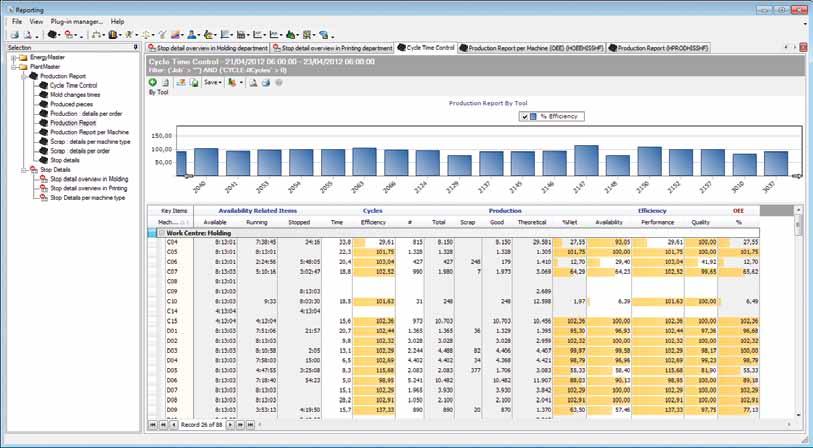Click the blue user person toolbar icon

[x=191, y=35]
